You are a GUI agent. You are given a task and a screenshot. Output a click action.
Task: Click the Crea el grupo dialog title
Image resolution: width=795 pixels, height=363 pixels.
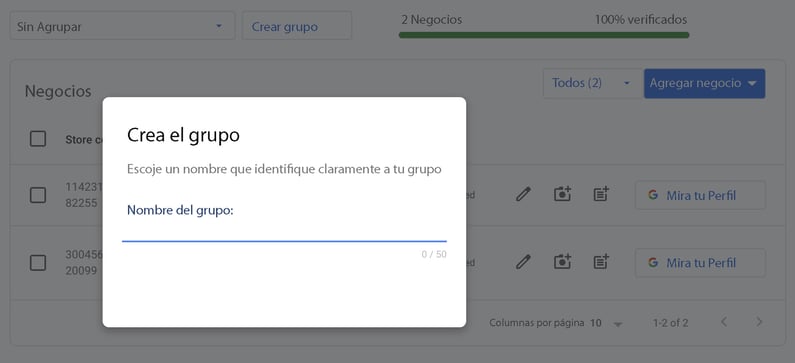(183, 136)
